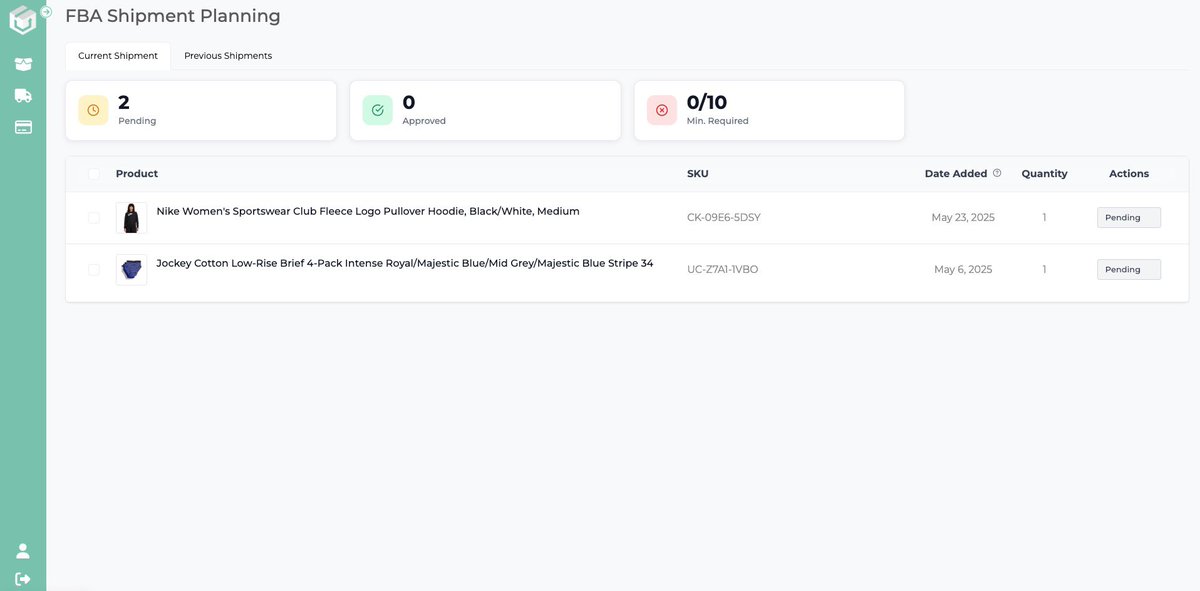Viewport: 1200px width, 591px height.
Task: Click the Nike hoodie product thumbnail
Action: [x=131, y=216]
